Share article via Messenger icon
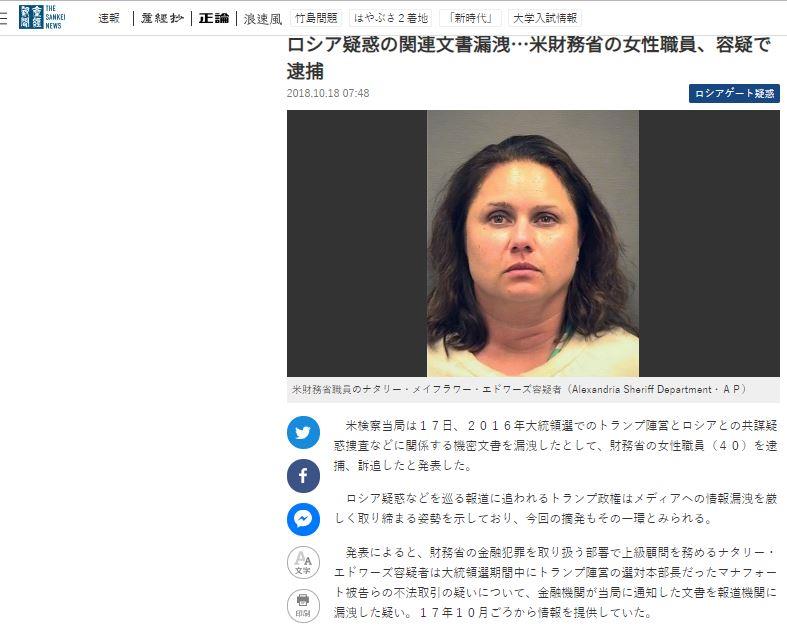The width and height of the screenshot is (787, 636). click(303, 519)
